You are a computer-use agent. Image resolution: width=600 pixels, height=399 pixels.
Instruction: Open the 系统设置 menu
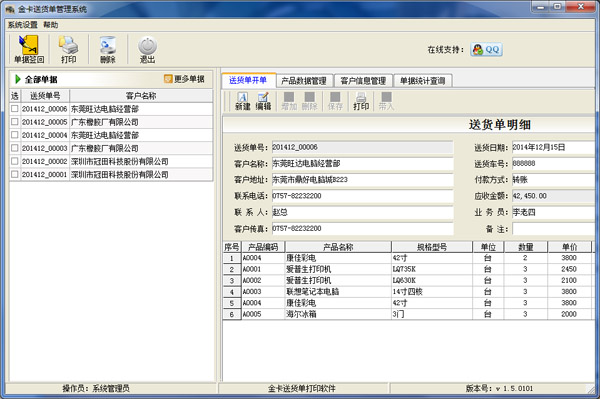(x=23, y=25)
